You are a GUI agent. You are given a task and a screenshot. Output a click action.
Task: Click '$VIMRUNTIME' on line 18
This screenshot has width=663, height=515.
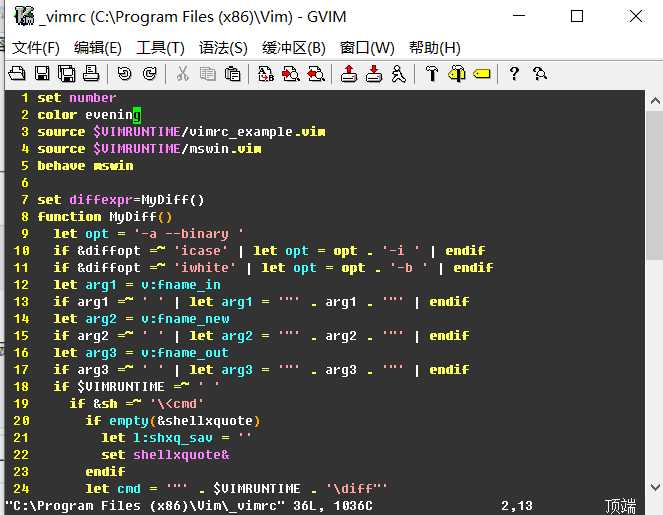click(121, 386)
